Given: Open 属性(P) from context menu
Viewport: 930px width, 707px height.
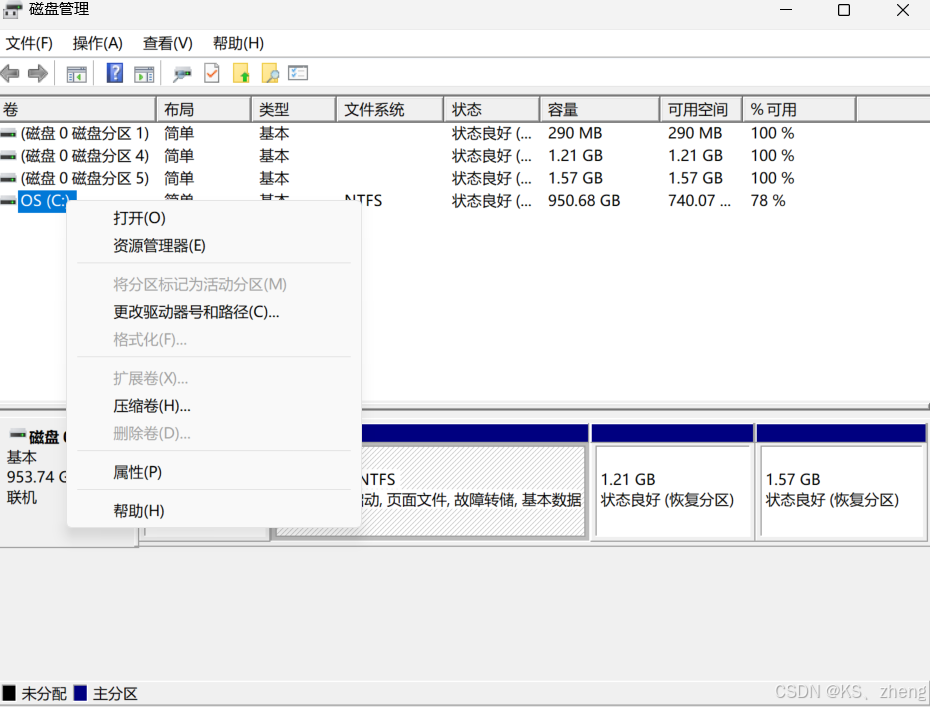Looking at the screenshot, I should coord(214,473).
